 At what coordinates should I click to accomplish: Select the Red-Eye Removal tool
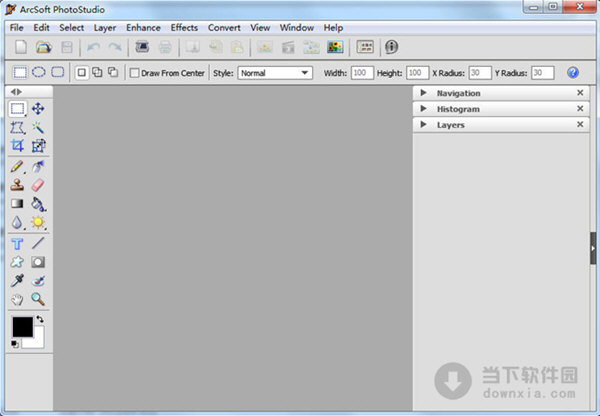point(38,281)
